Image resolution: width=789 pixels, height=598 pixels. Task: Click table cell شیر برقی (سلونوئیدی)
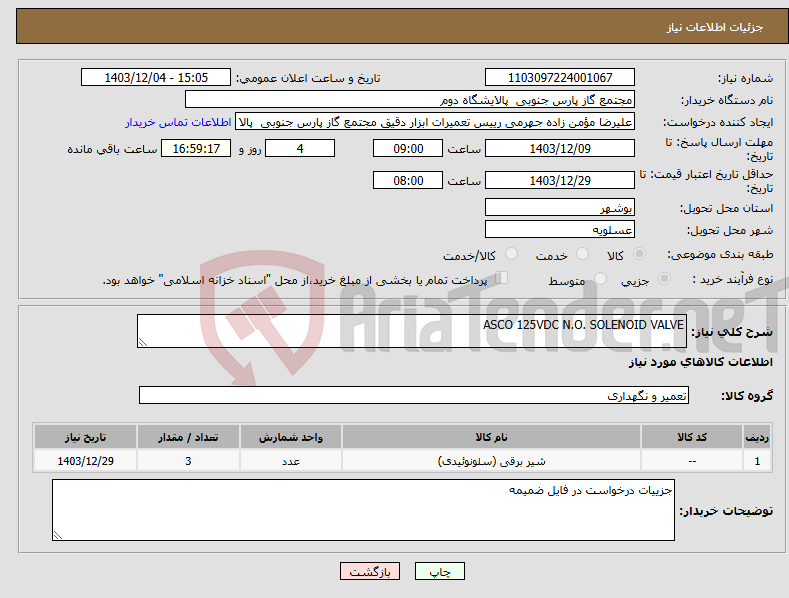coord(491,461)
